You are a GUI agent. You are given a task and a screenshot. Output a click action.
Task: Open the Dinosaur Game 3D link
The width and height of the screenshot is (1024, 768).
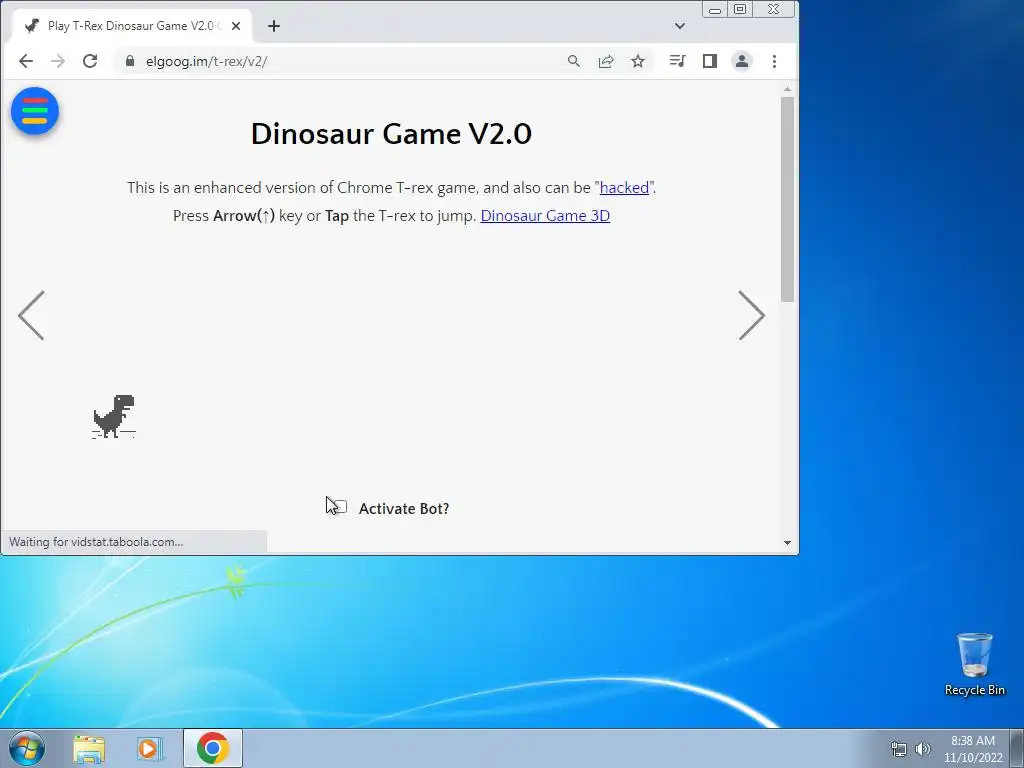click(x=545, y=216)
